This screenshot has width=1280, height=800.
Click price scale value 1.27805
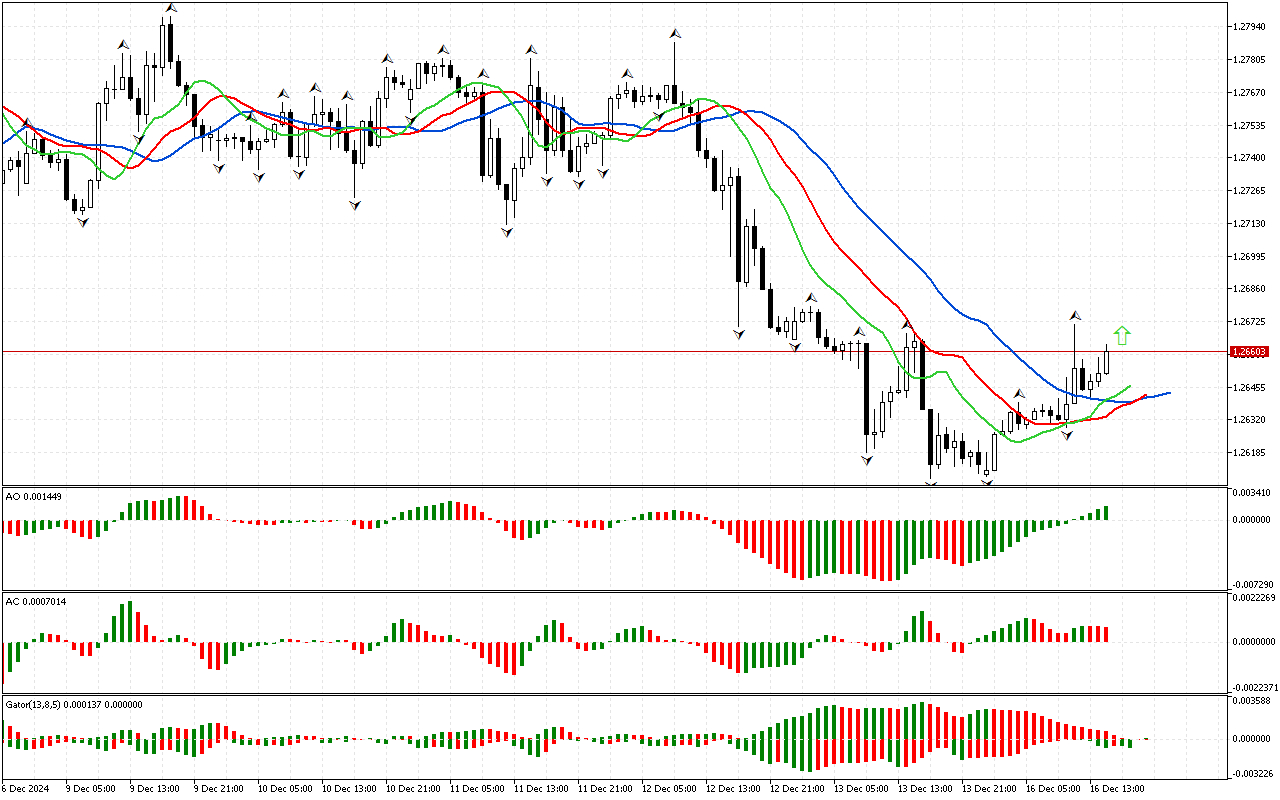point(1250,60)
